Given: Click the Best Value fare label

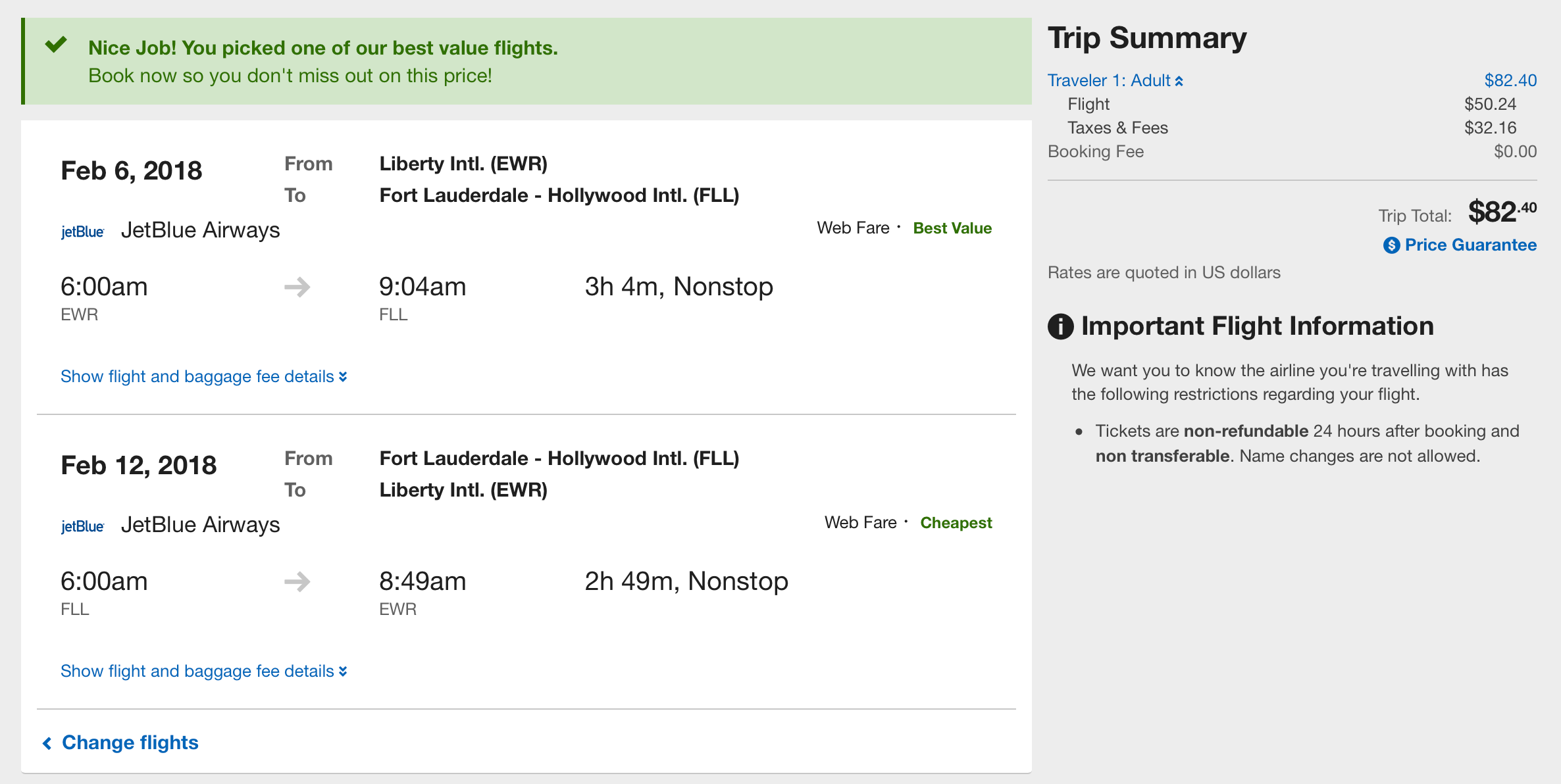Looking at the screenshot, I should (x=952, y=228).
